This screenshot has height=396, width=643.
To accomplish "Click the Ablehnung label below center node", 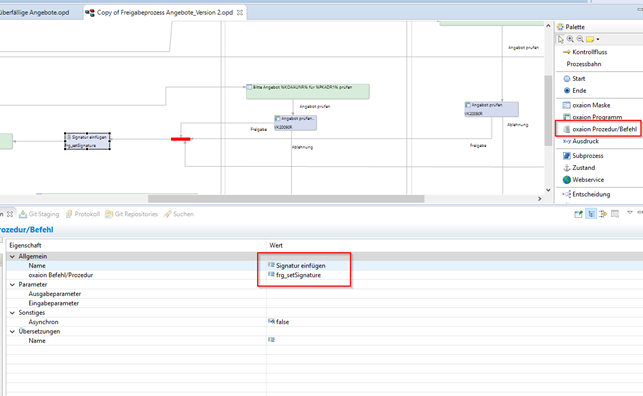I will [302, 147].
